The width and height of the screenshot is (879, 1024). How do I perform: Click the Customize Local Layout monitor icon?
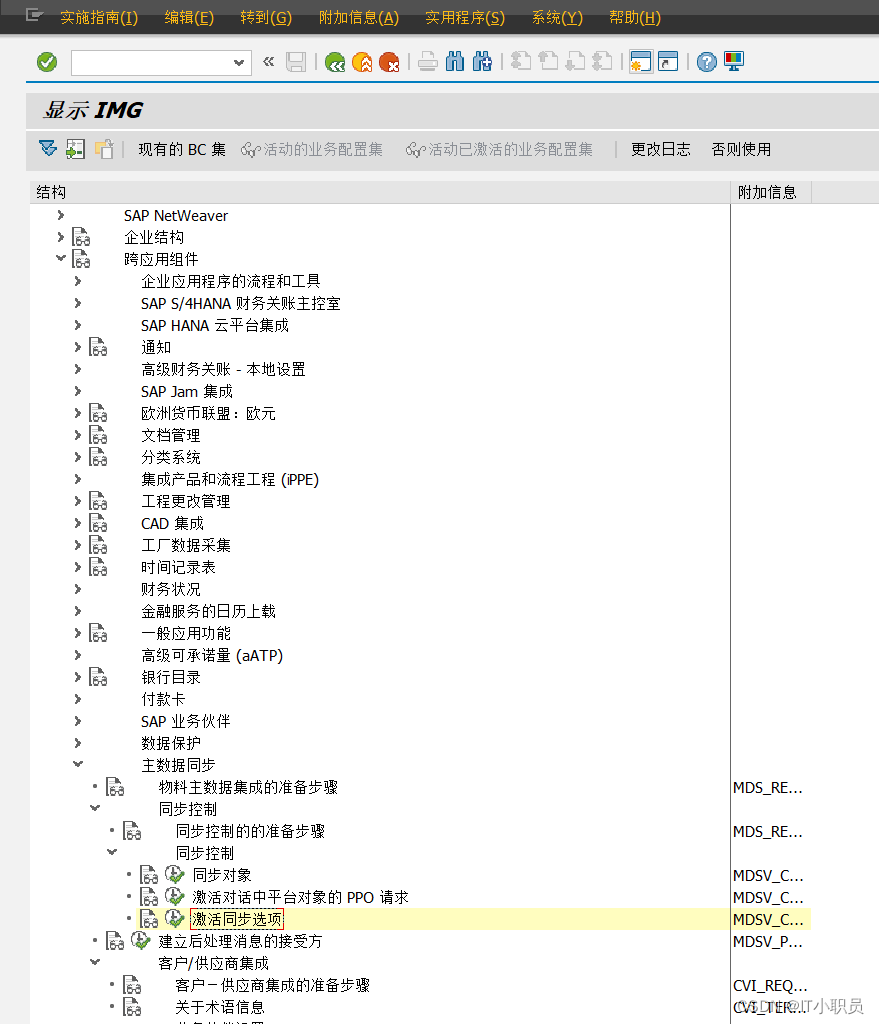point(733,62)
